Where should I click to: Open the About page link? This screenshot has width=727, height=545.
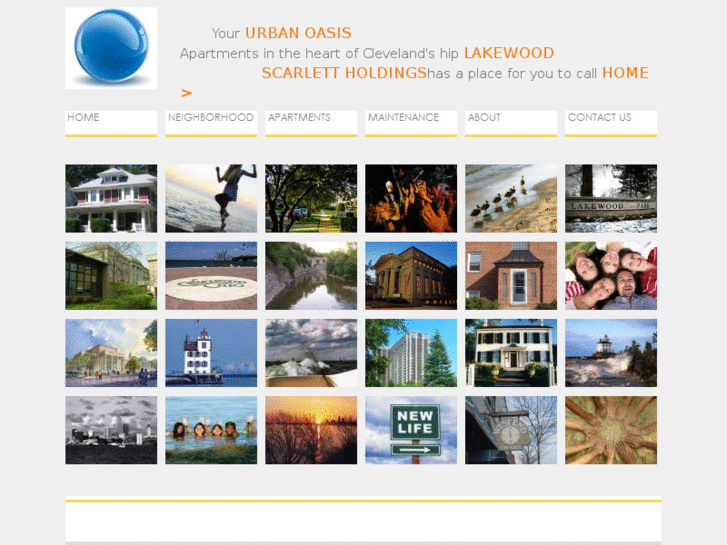point(484,118)
